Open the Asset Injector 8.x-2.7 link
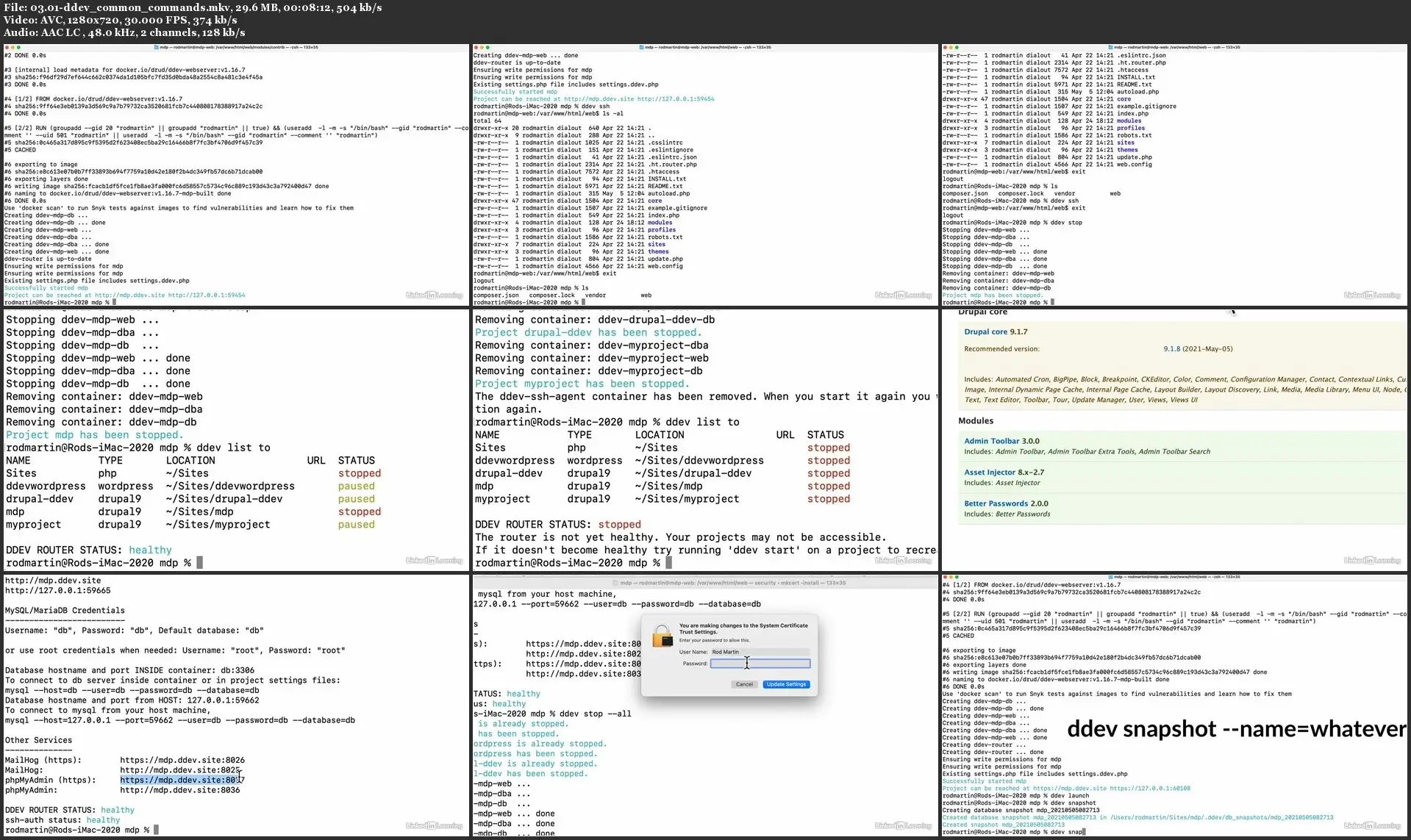 [1004, 473]
